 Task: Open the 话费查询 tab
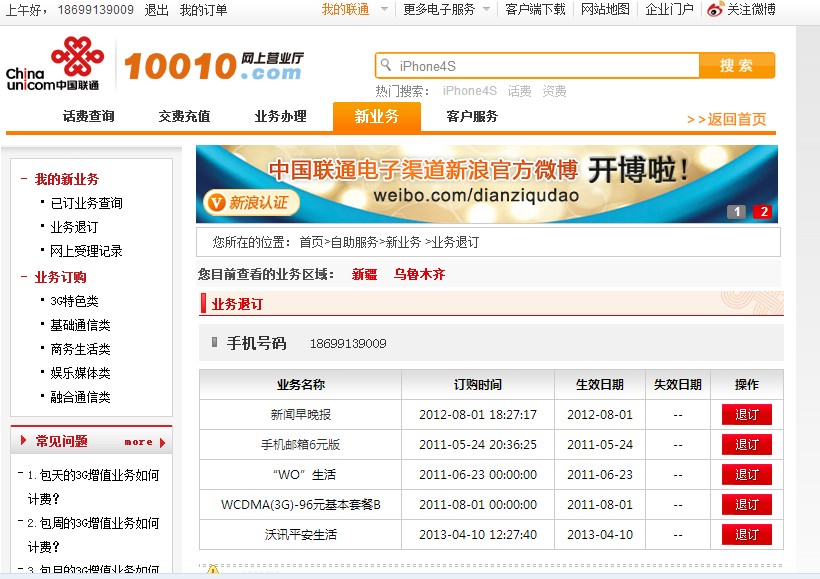[89, 116]
